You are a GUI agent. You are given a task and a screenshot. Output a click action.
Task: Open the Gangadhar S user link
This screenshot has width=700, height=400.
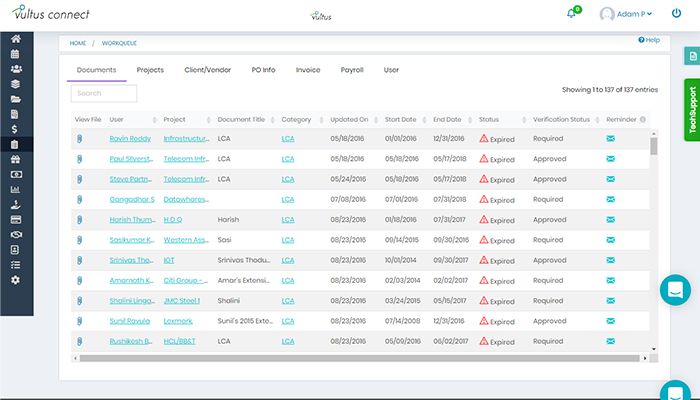(131, 199)
